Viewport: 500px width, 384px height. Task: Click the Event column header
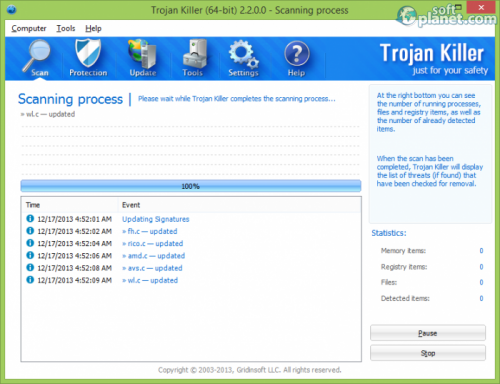239,205
